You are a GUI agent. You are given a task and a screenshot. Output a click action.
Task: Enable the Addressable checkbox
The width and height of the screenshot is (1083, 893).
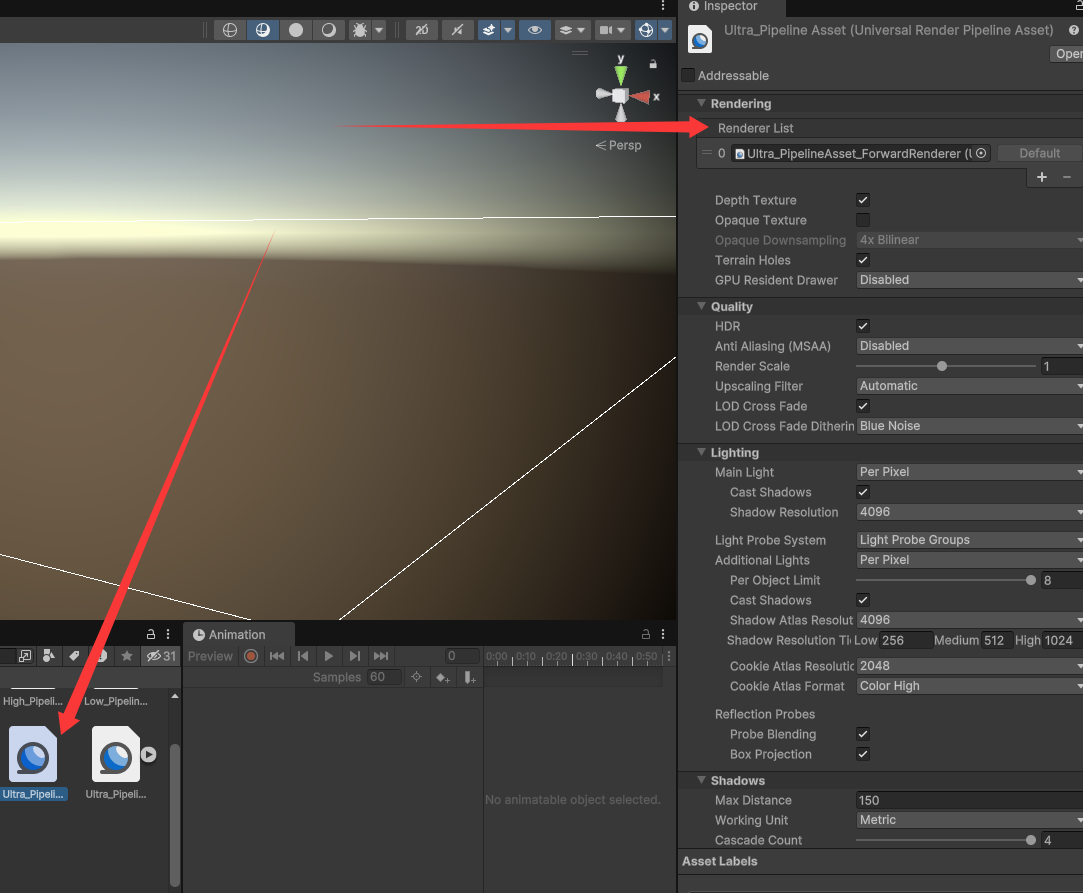coord(689,75)
